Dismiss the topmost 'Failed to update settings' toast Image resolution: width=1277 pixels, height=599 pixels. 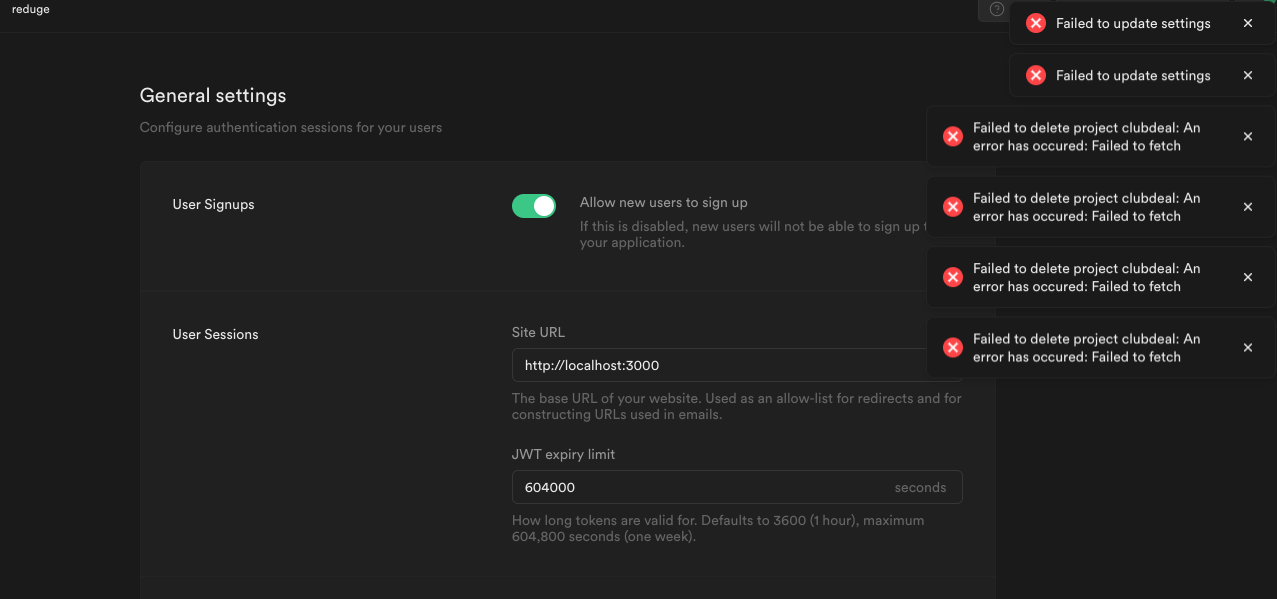(1247, 23)
